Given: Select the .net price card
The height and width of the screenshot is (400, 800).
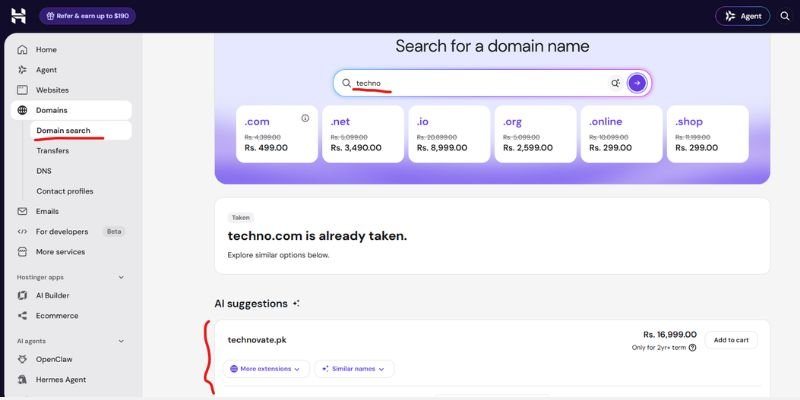Looking at the screenshot, I should point(363,134).
